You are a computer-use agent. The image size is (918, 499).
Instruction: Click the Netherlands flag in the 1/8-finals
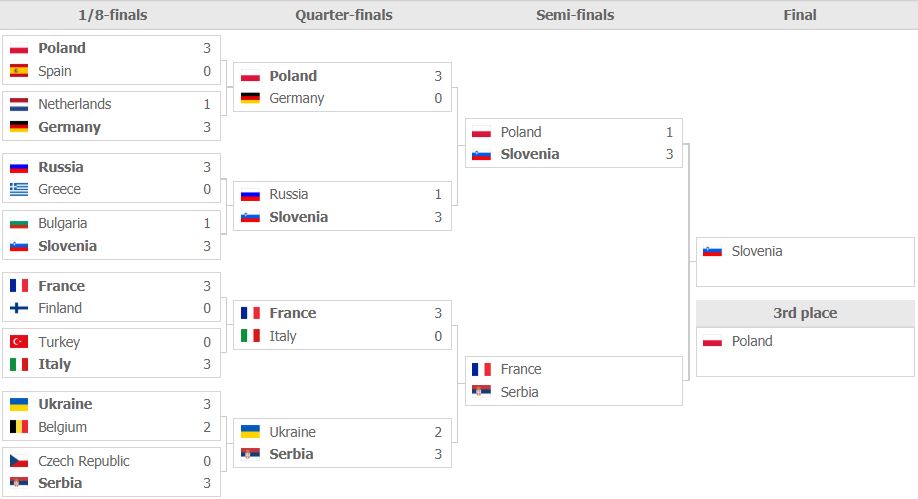coord(19,104)
